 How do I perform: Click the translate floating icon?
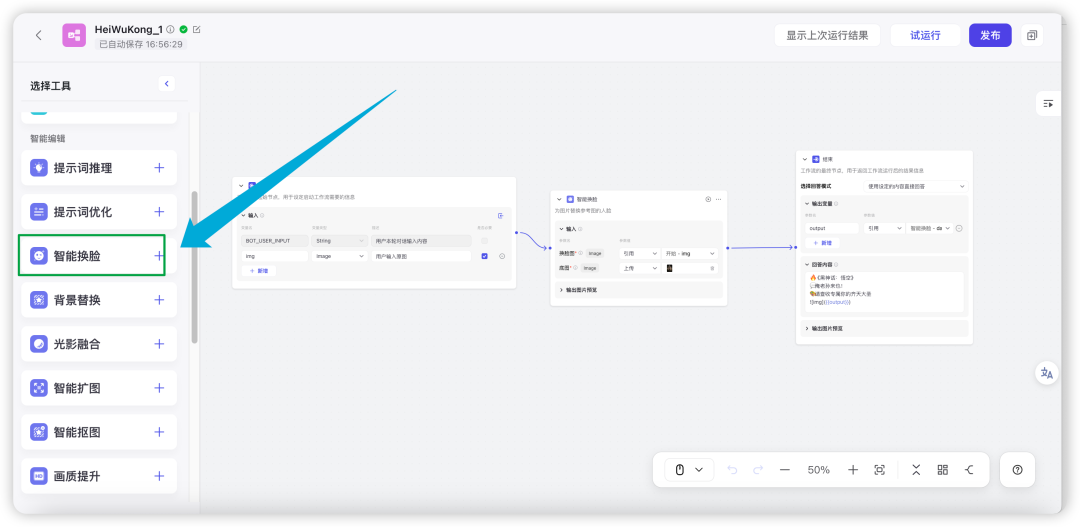coord(1047,373)
